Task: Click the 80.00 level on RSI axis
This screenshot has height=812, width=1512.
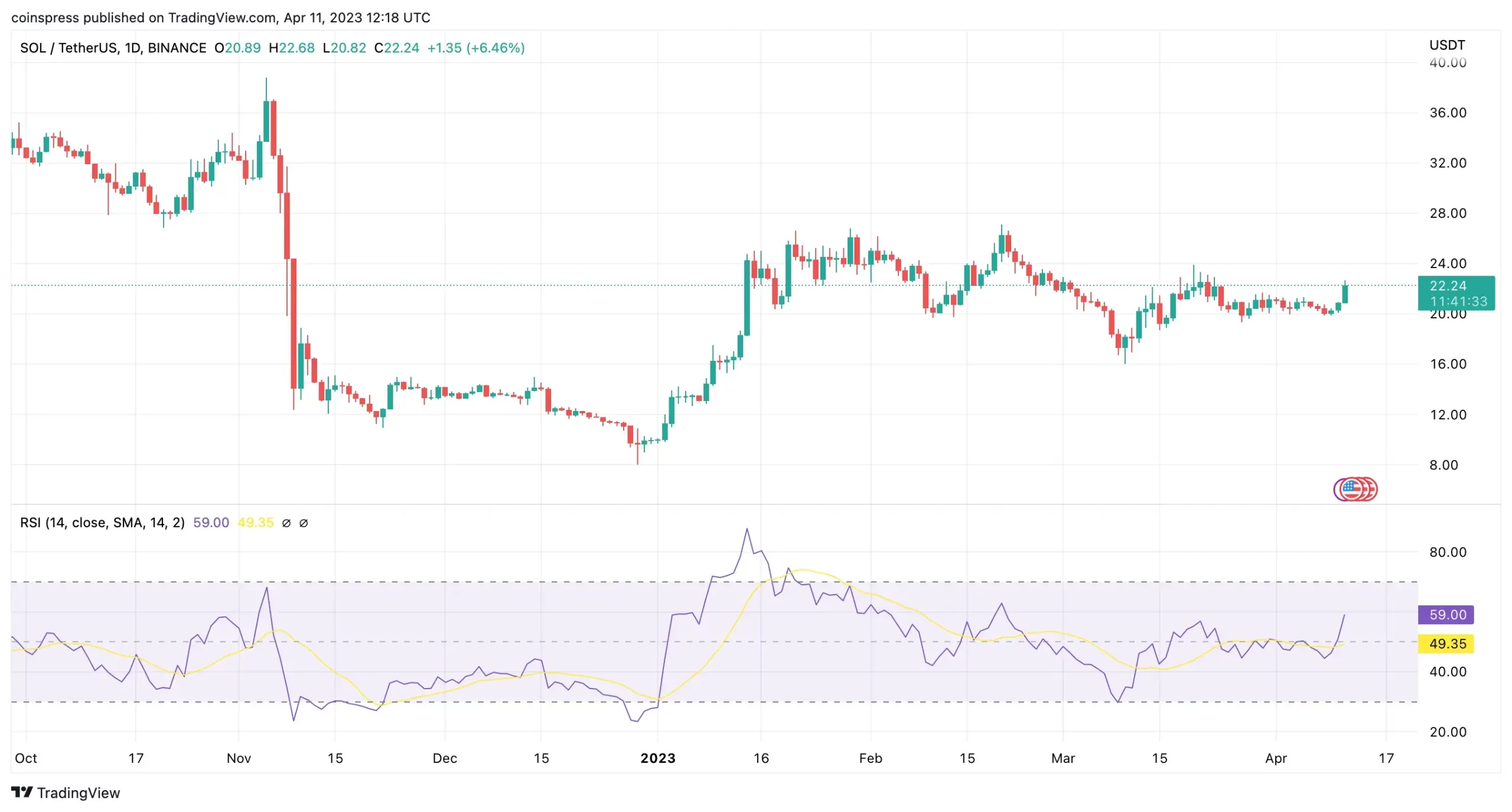Action: pyautogui.click(x=1448, y=552)
